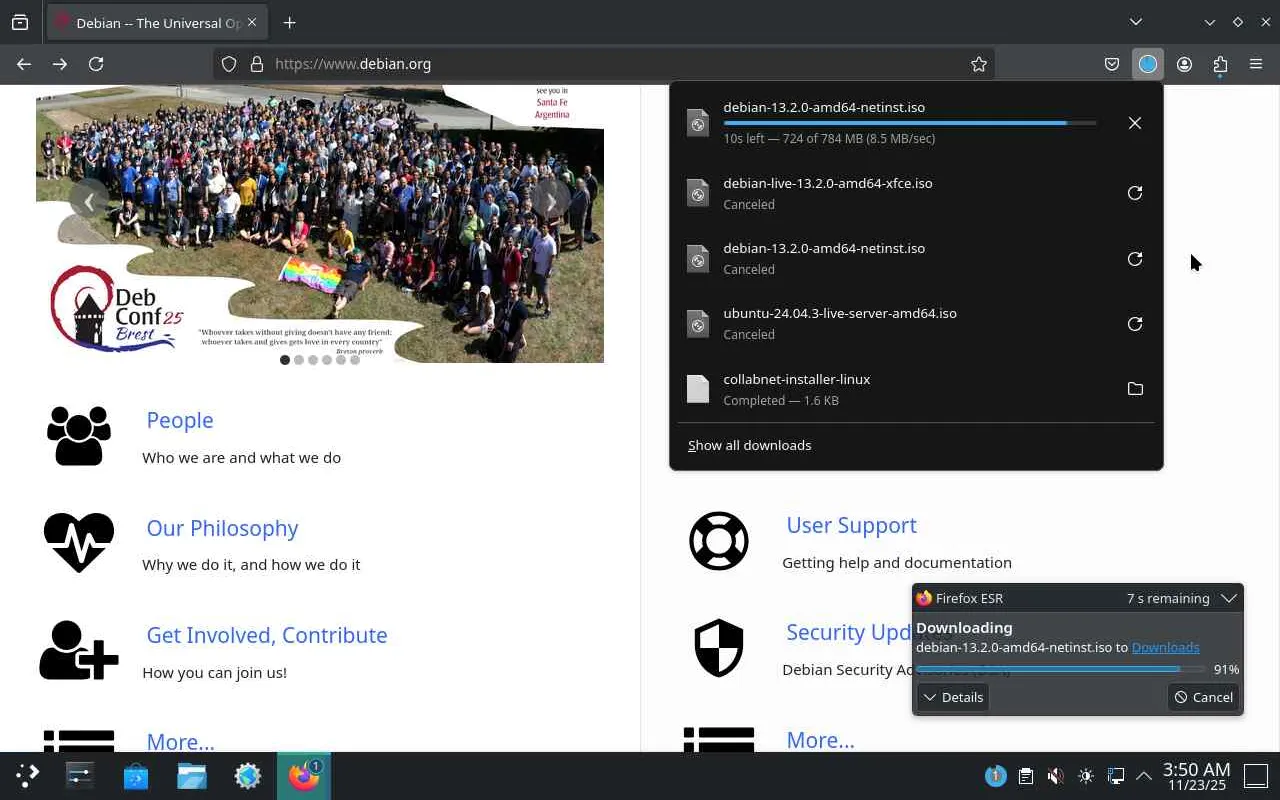Click the Get Involved person-plus icon
The height and width of the screenshot is (800, 1280).
click(x=79, y=650)
